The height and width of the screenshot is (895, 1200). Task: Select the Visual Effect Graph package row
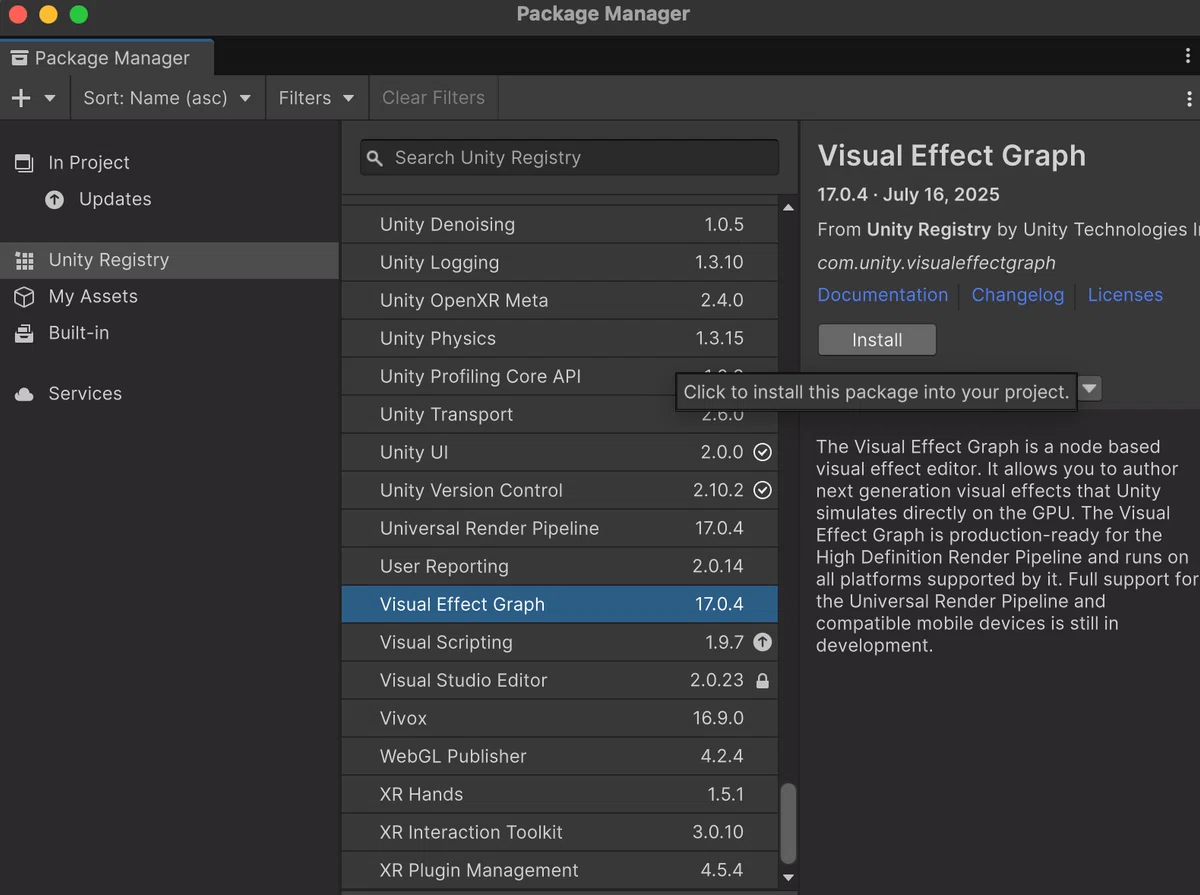[x=559, y=605]
